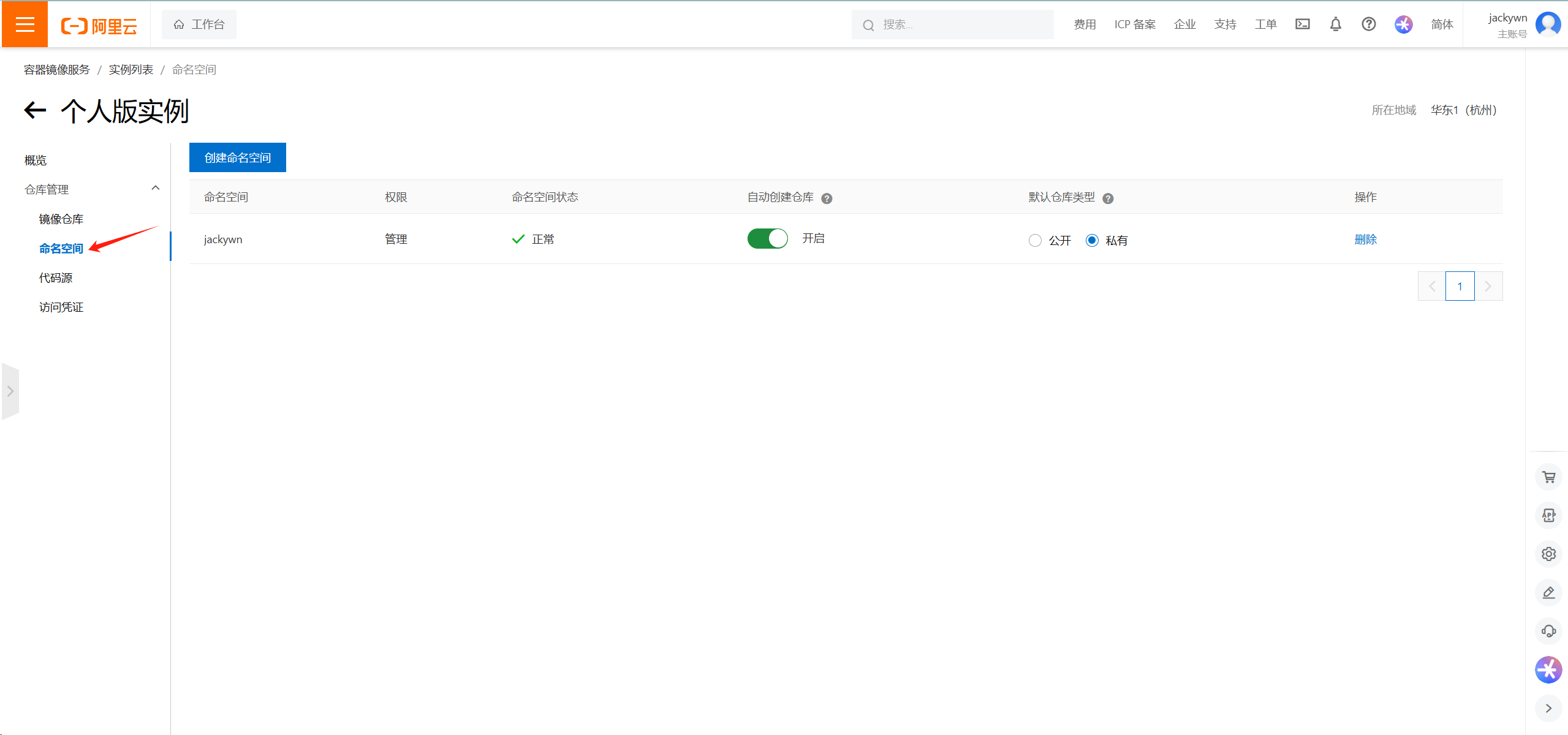Open the API tool icon in right sidebar
Viewport: 1568px width, 735px height.
1548,516
